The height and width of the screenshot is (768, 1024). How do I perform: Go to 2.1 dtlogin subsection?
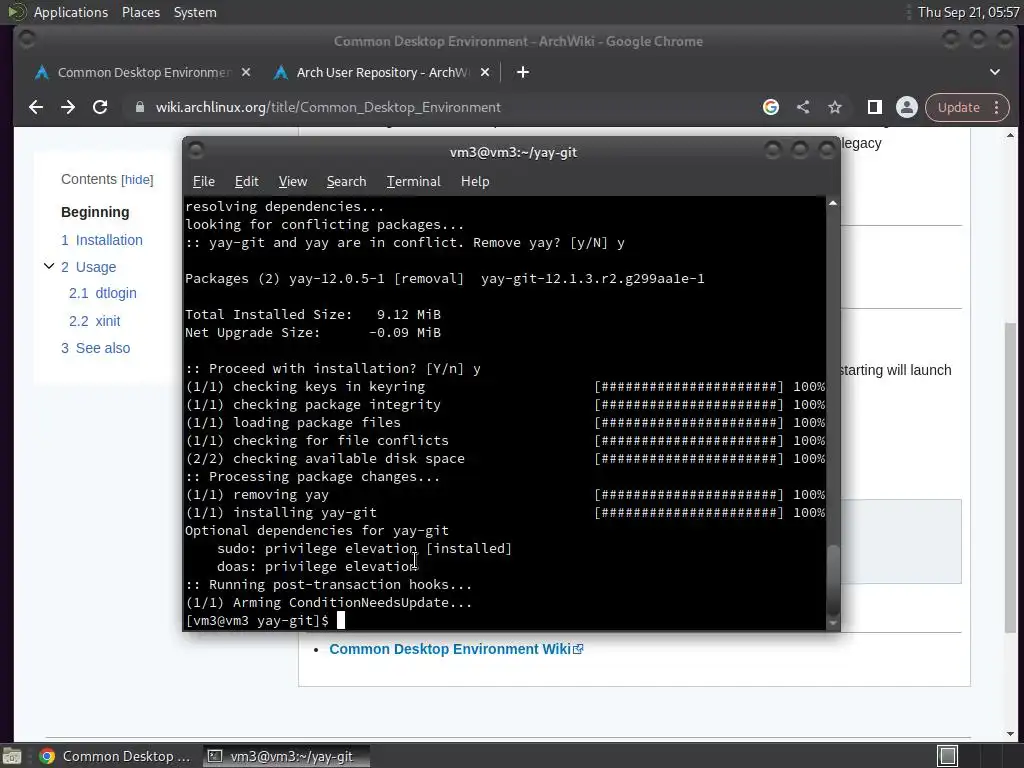tap(103, 293)
